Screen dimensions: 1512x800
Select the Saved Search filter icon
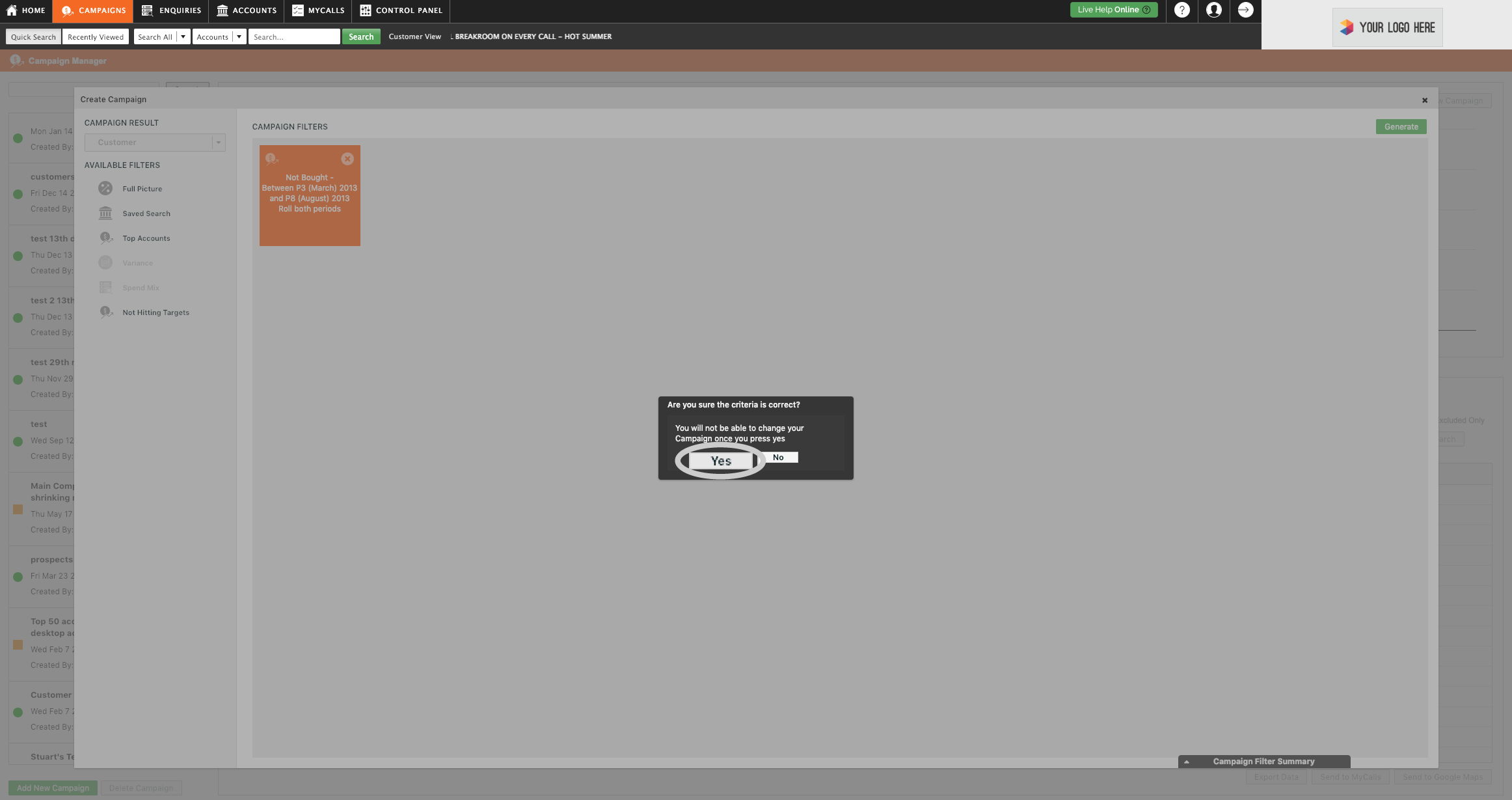click(106, 214)
